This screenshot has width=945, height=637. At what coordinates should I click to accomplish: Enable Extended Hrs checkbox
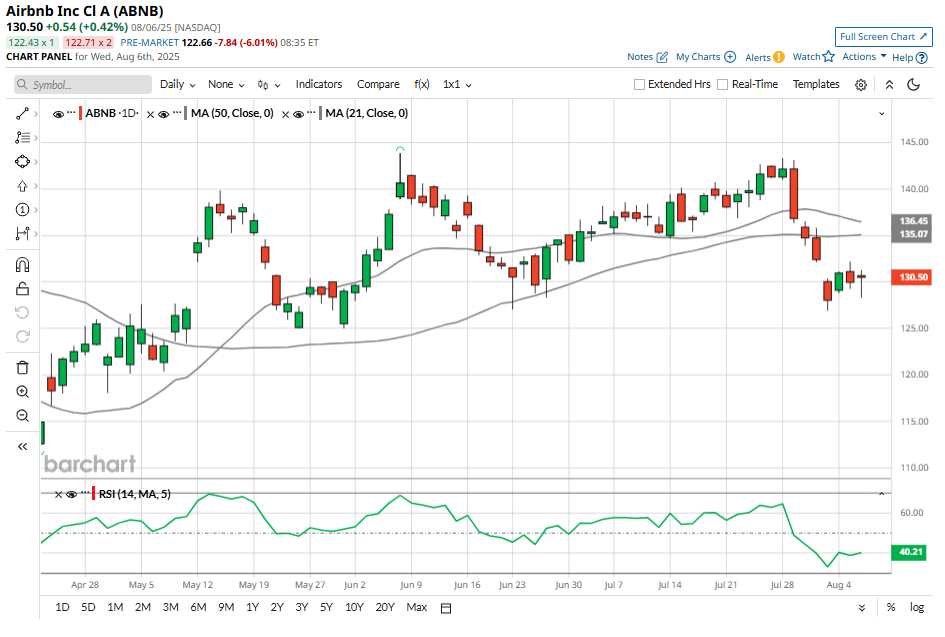[639, 85]
